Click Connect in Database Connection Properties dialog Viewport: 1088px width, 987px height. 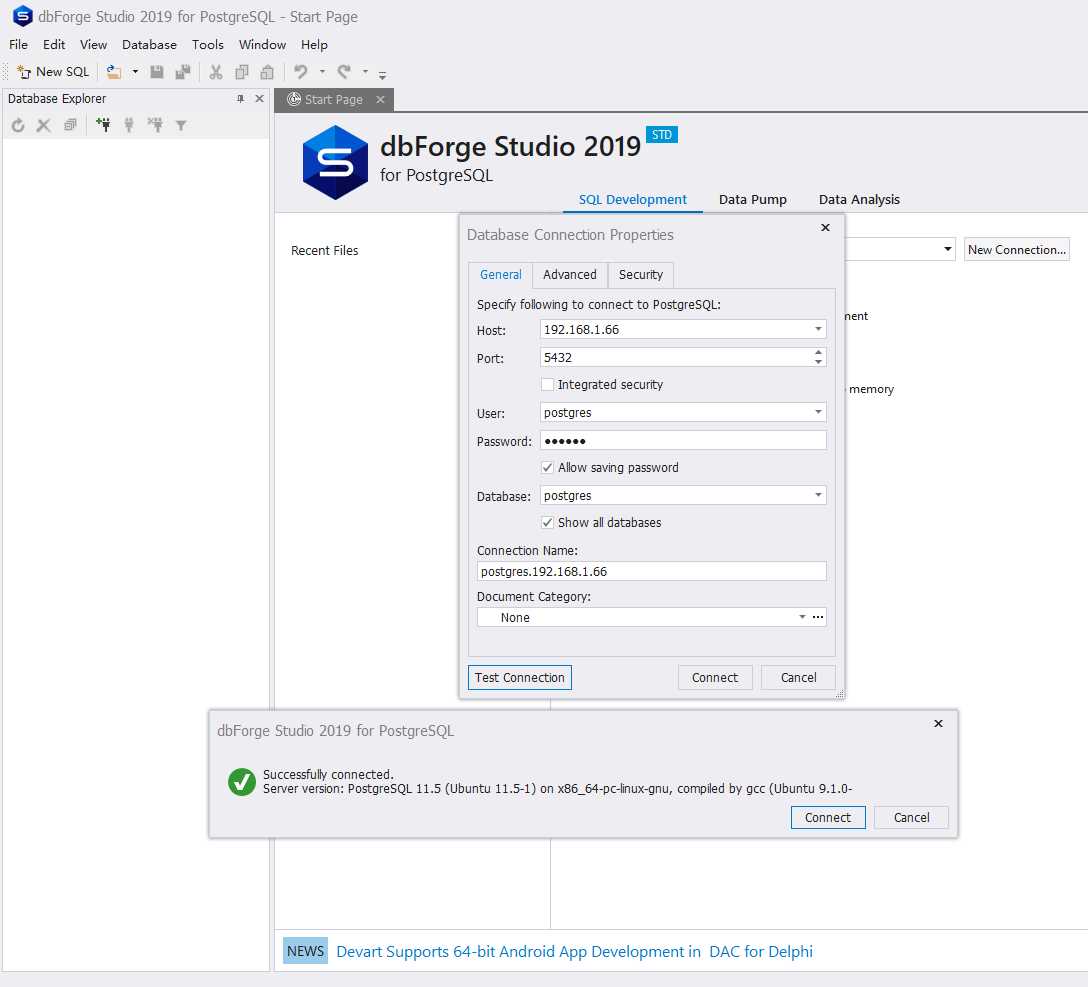tap(715, 677)
